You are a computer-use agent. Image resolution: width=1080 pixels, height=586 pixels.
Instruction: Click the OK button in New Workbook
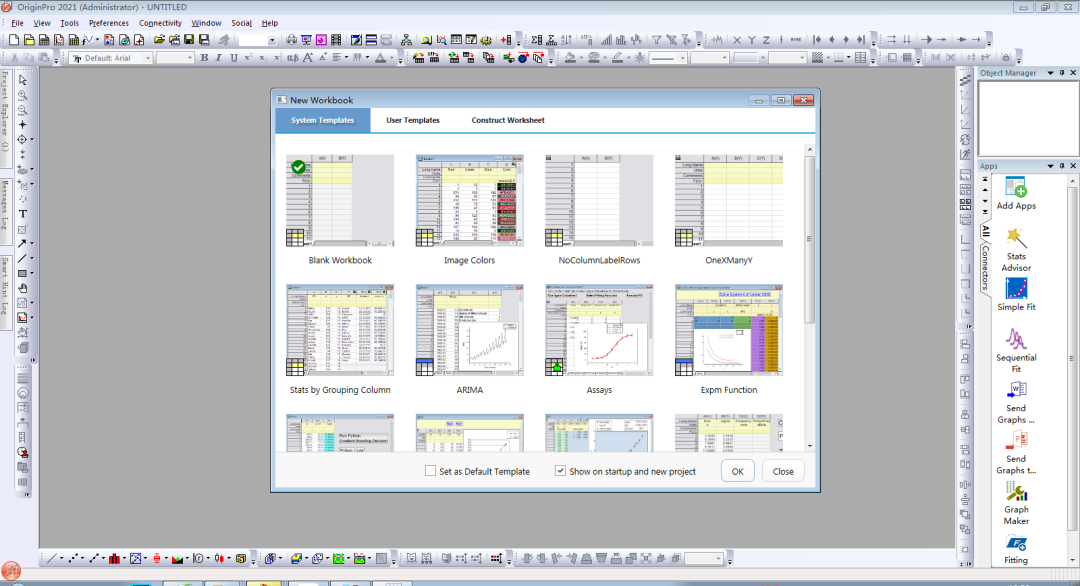pos(738,471)
